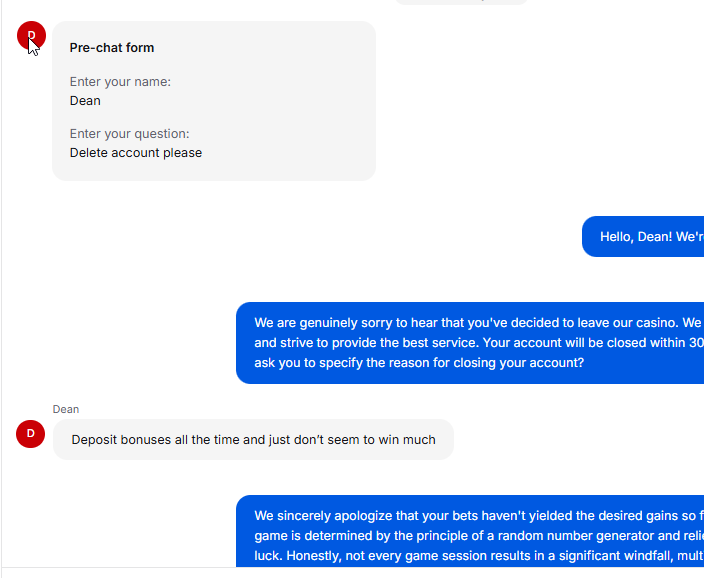
Task: Click the 'Enter your name:' label
Action: [120, 82]
